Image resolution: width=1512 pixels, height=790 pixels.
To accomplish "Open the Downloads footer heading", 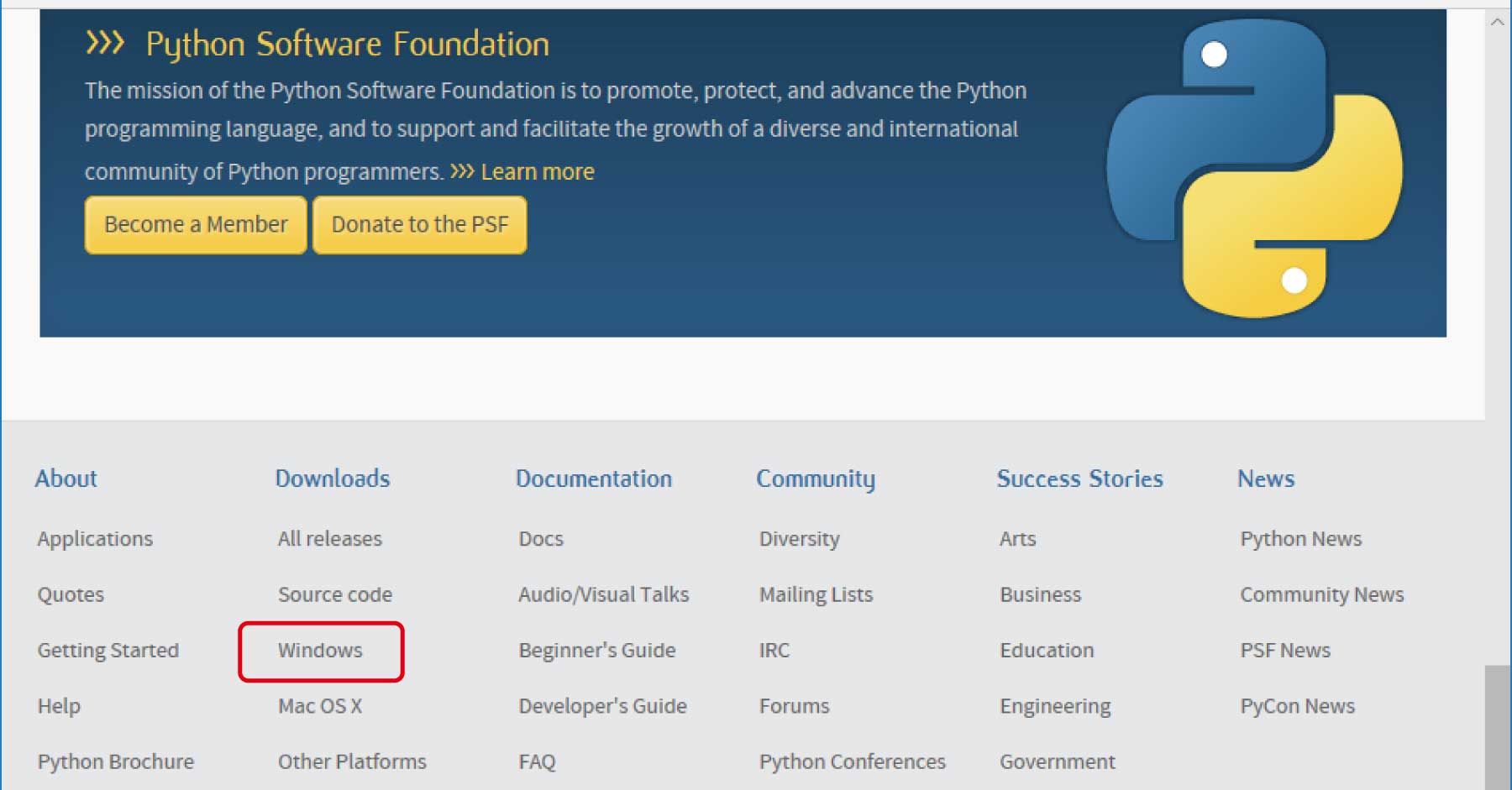I will (333, 479).
